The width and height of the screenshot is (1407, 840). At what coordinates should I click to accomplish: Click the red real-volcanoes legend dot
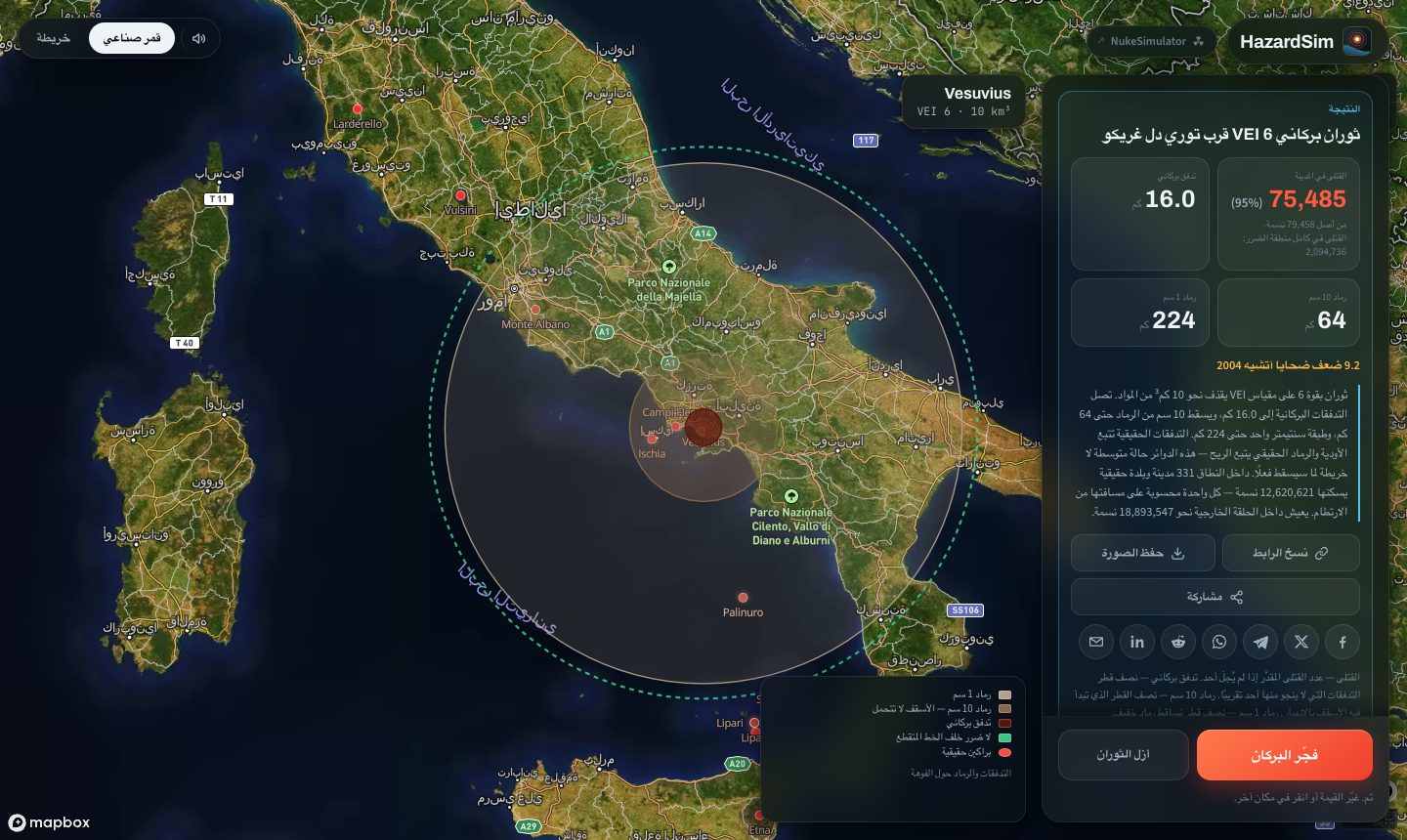(1004, 752)
